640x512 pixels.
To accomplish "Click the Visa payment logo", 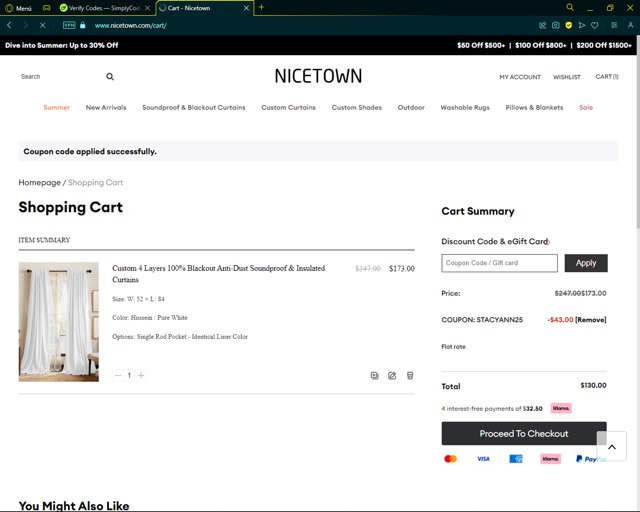I will tap(483, 459).
